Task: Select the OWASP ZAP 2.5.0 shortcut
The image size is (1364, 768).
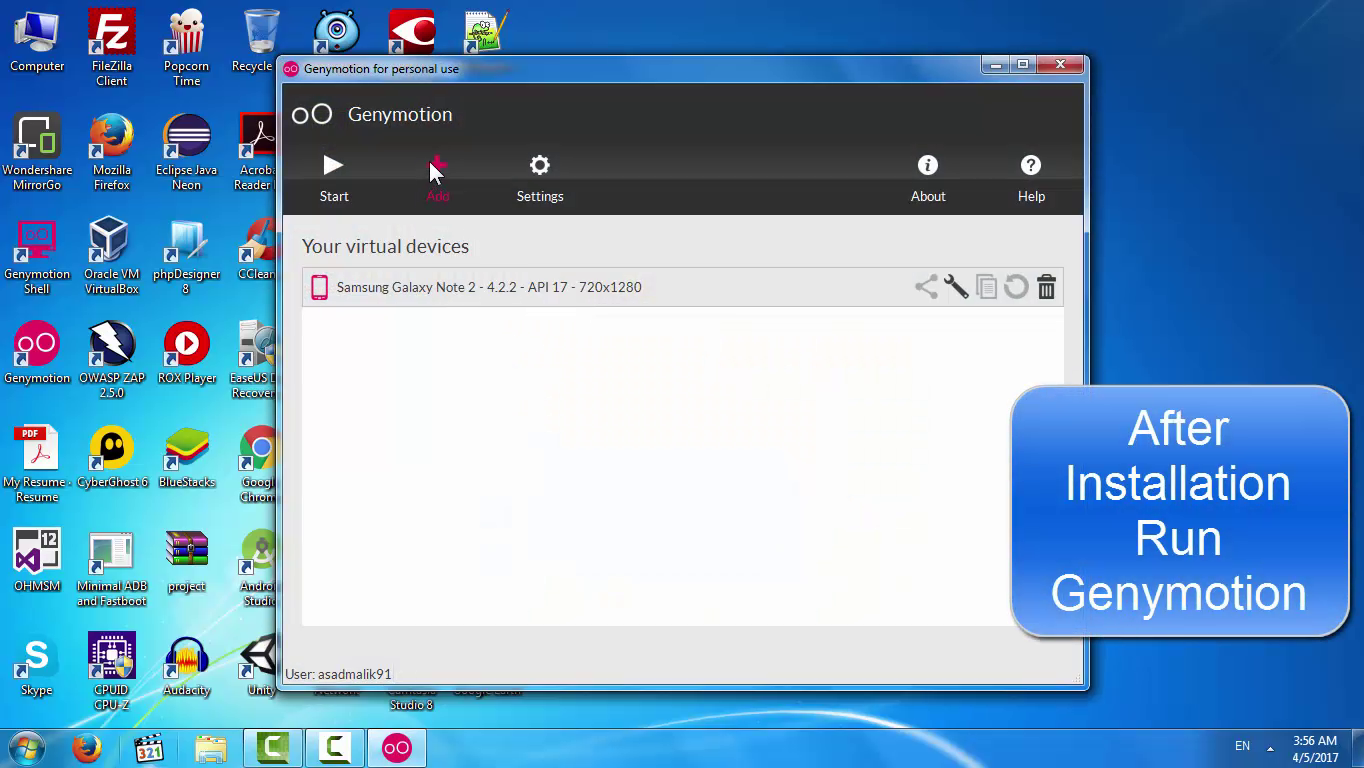Action: coord(111,360)
